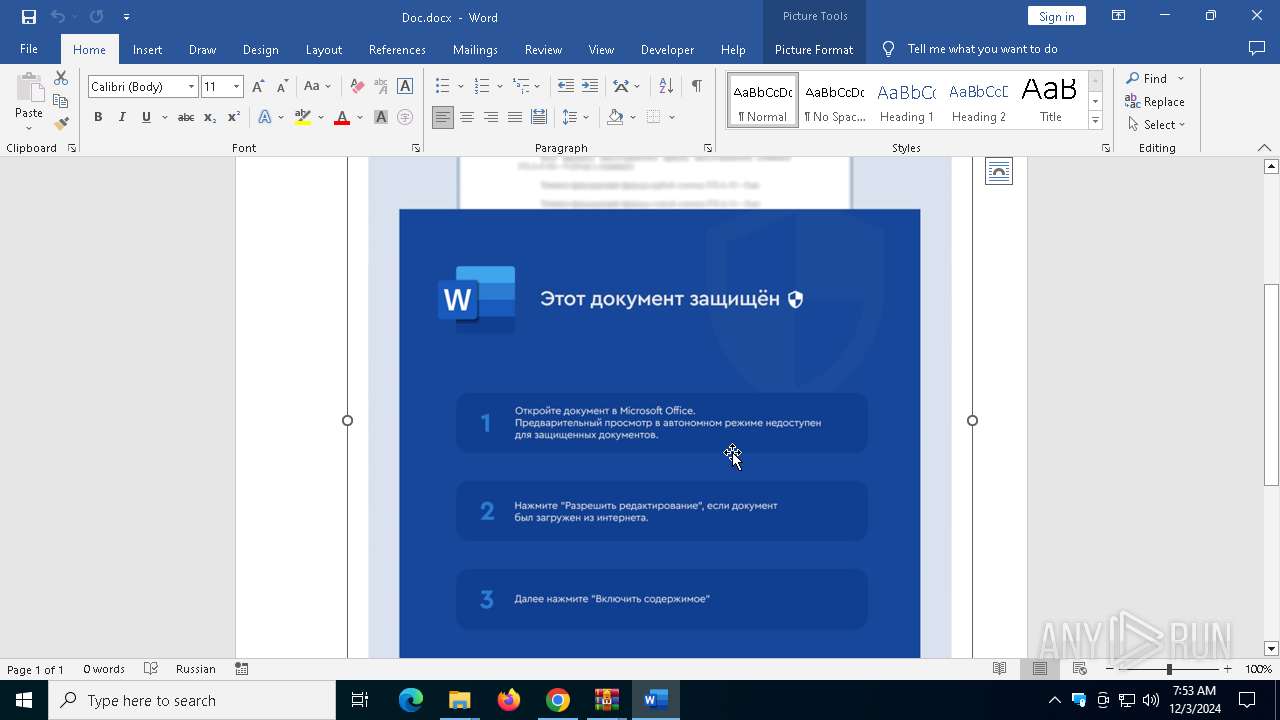The image size is (1280, 720).
Task: Open Google Chrome from the taskbar
Action: click(558, 700)
